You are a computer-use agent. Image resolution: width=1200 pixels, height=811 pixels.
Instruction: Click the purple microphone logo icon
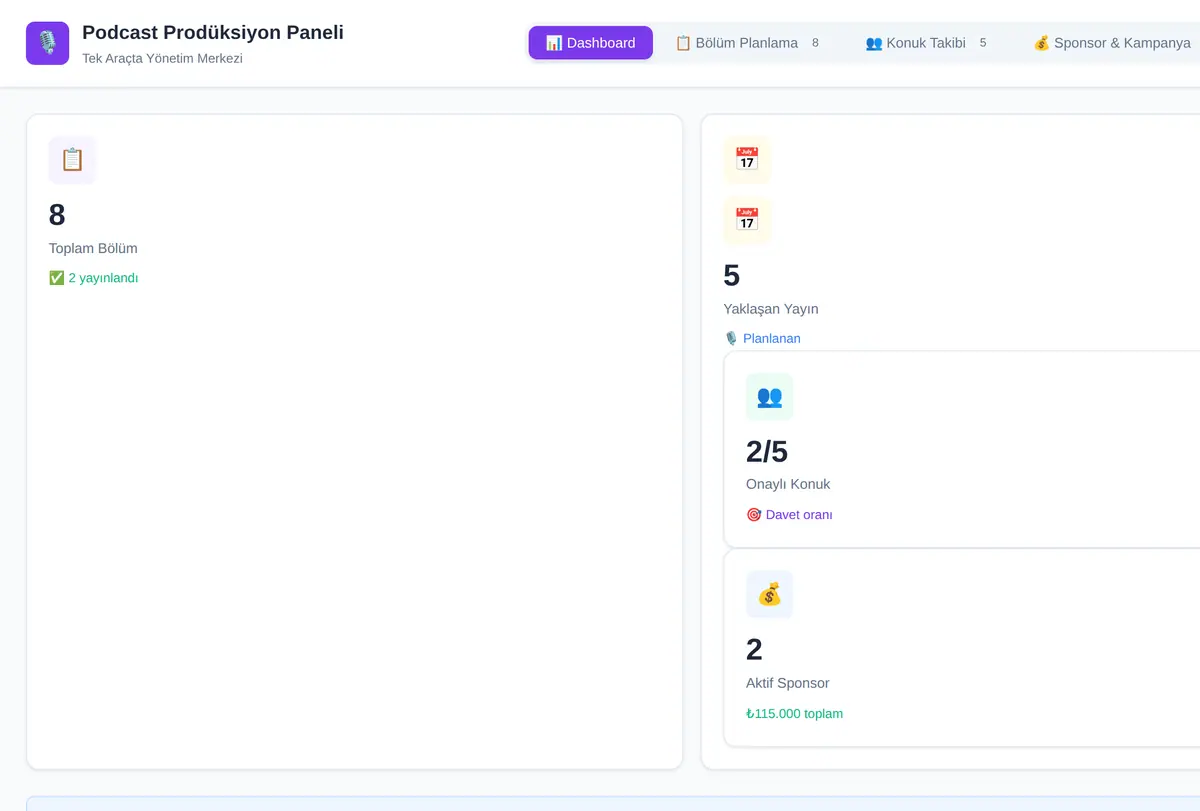click(x=48, y=43)
